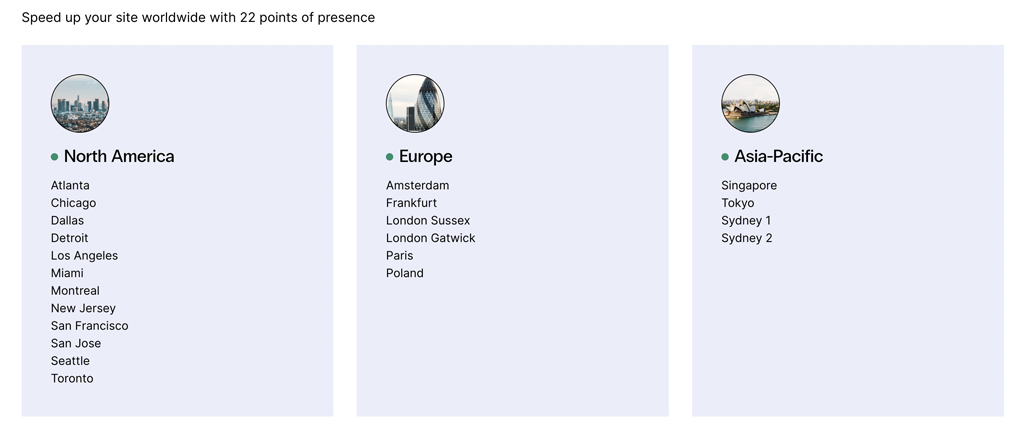Click green dot beside Europe heading
The image size is (1024, 438).
tap(389, 157)
